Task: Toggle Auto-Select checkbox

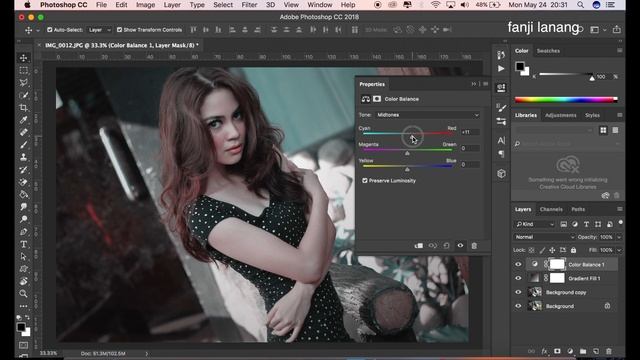Action: 50,30
